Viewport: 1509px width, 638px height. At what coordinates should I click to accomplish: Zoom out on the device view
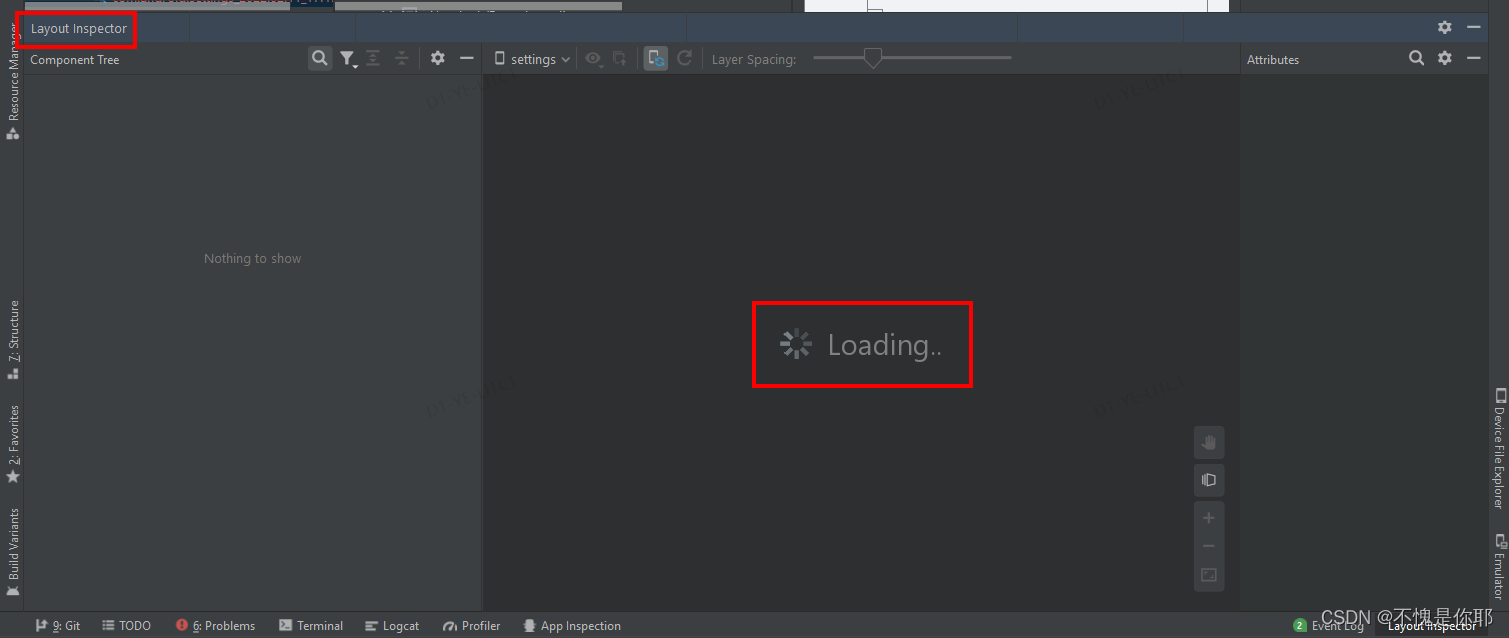(x=1208, y=546)
